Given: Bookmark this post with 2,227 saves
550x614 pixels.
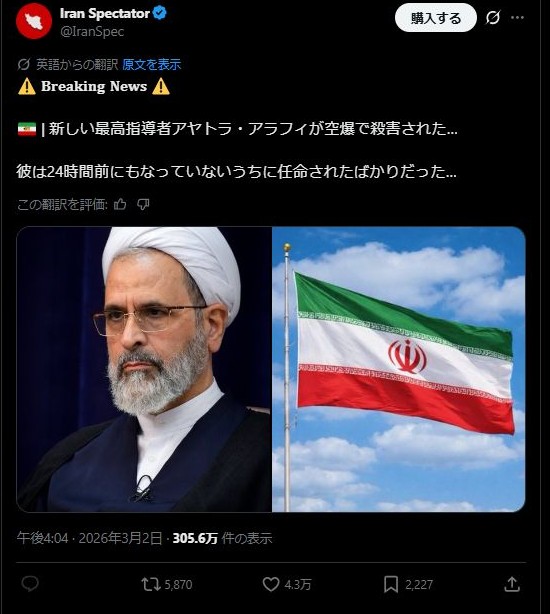Looking at the screenshot, I should coord(408,585).
